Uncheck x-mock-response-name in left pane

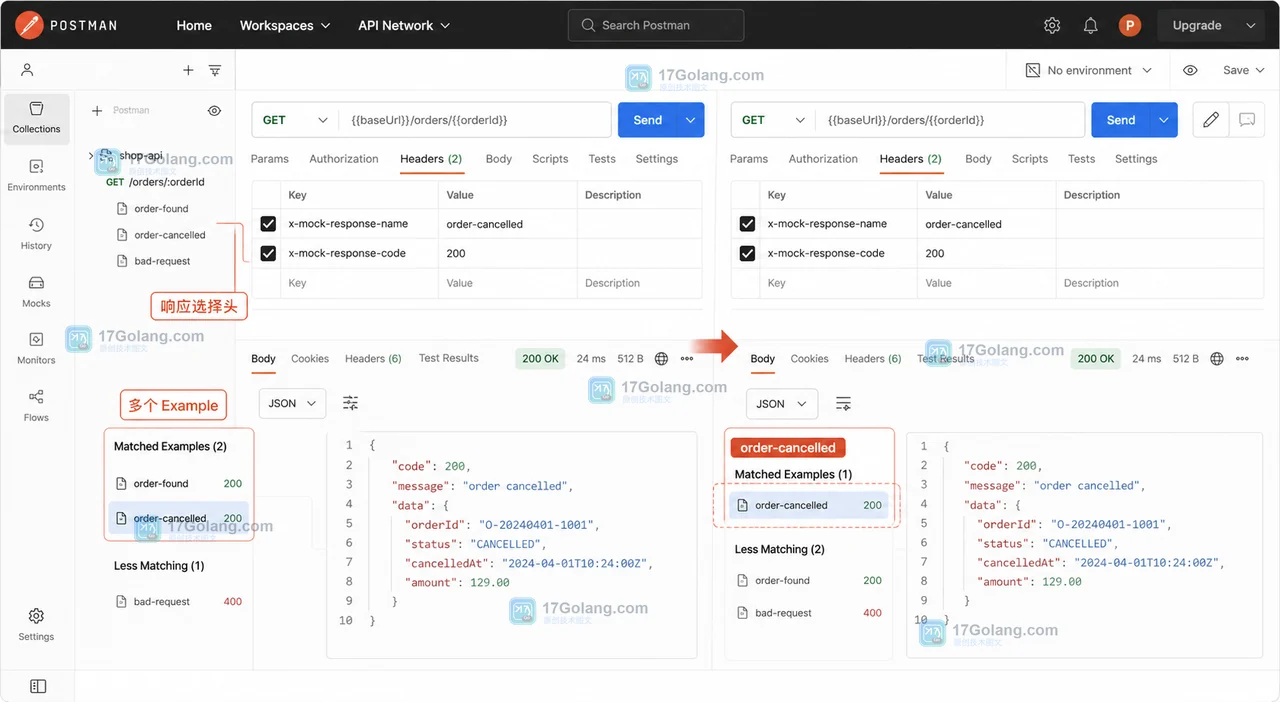[268, 224]
